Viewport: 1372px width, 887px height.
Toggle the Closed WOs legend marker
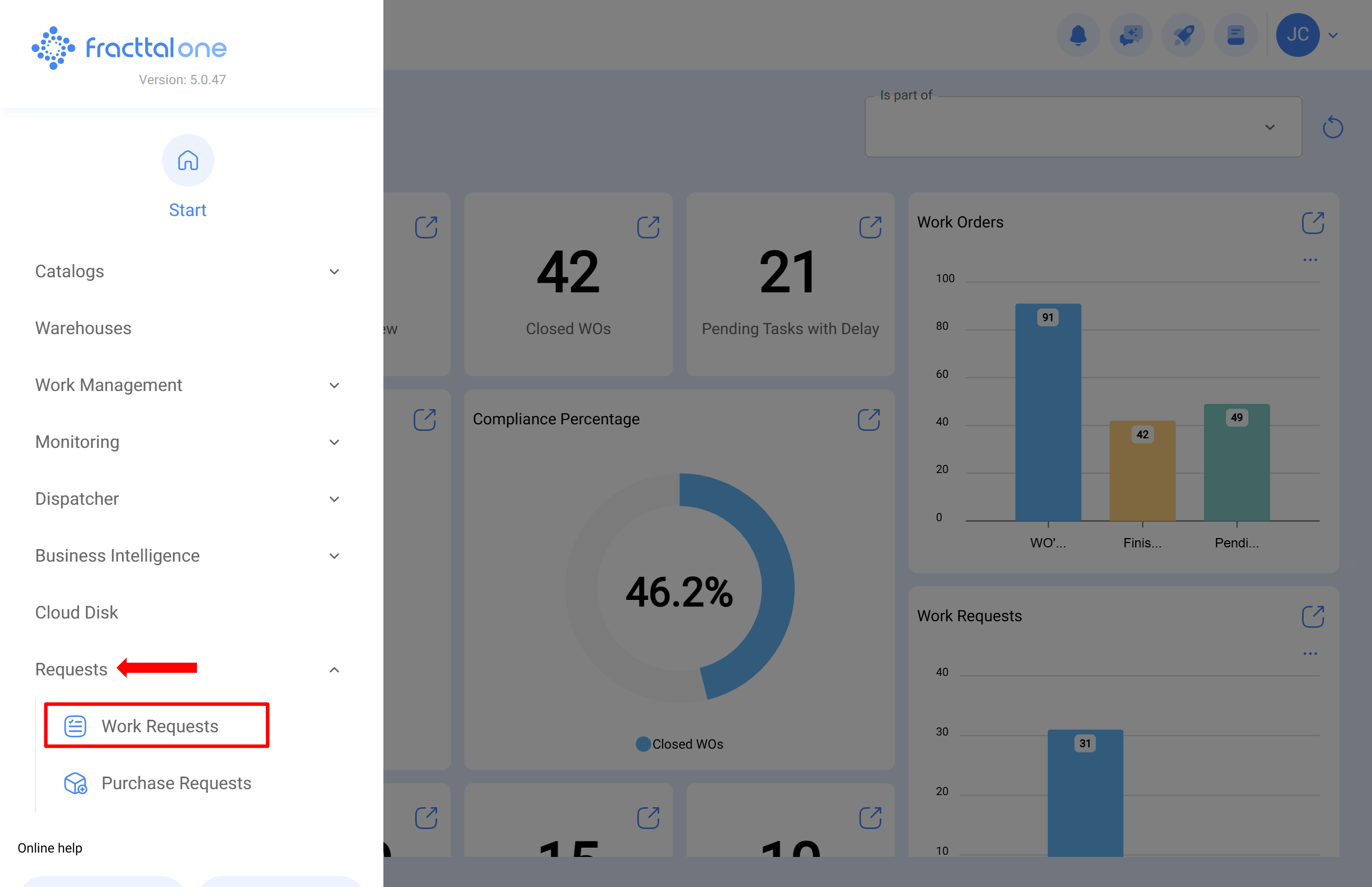[x=643, y=744]
